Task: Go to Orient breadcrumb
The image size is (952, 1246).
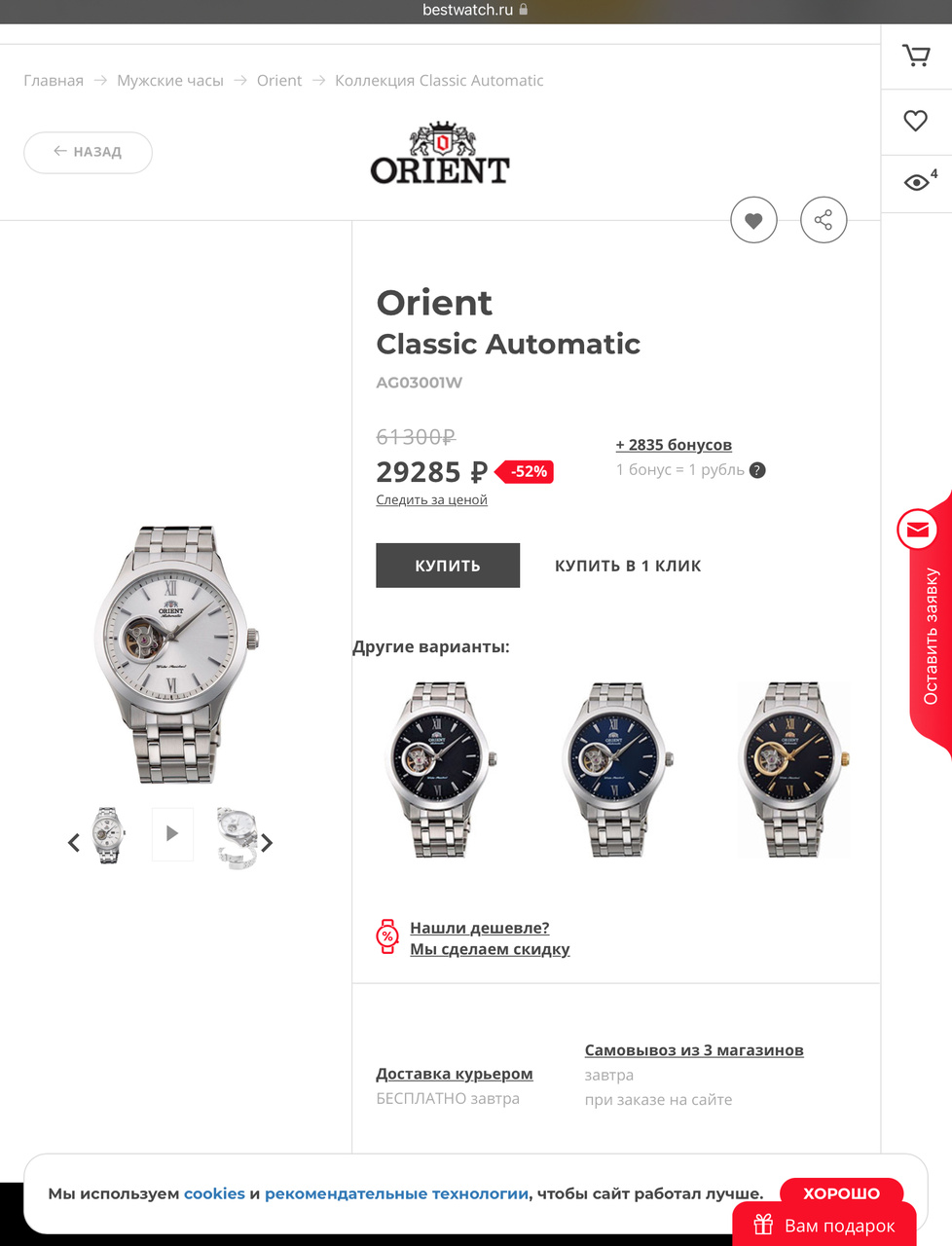Action: (x=279, y=81)
